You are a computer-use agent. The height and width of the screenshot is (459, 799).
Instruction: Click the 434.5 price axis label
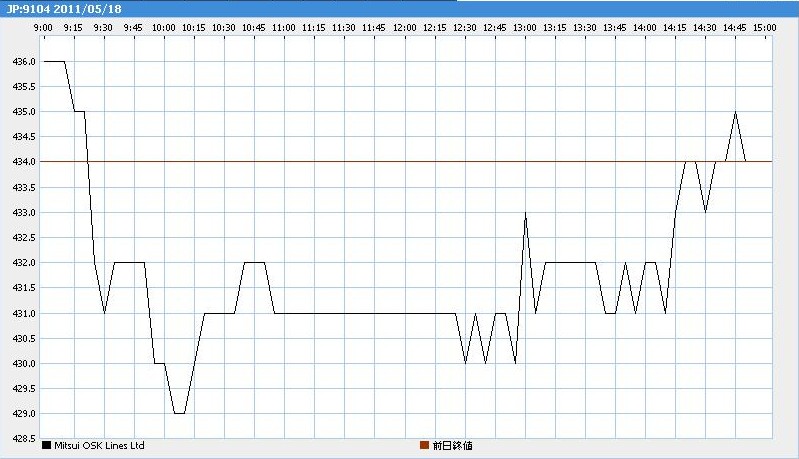click(x=24, y=137)
